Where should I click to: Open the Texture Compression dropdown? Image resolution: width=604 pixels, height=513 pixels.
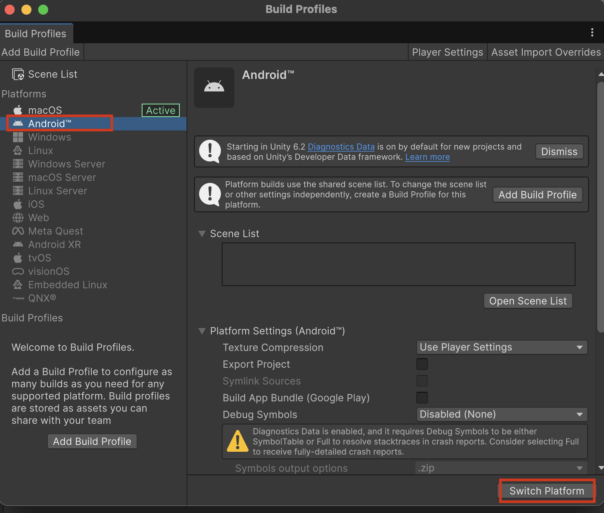pos(501,347)
